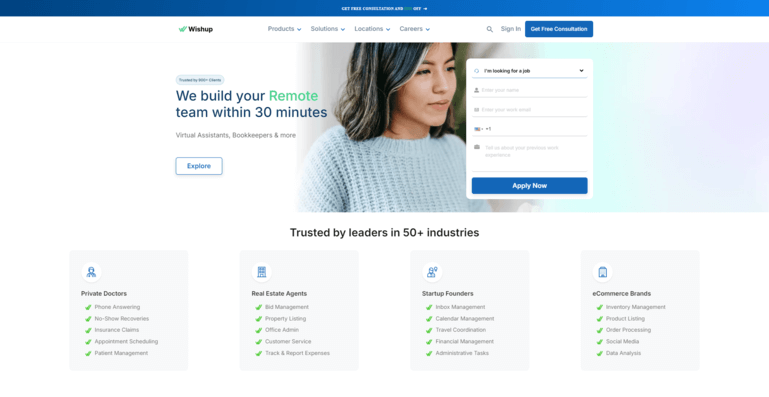This screenshot has height=397, width=769.
Task: Focus the previous work experience textarea
Action: (x=530, y=156)
